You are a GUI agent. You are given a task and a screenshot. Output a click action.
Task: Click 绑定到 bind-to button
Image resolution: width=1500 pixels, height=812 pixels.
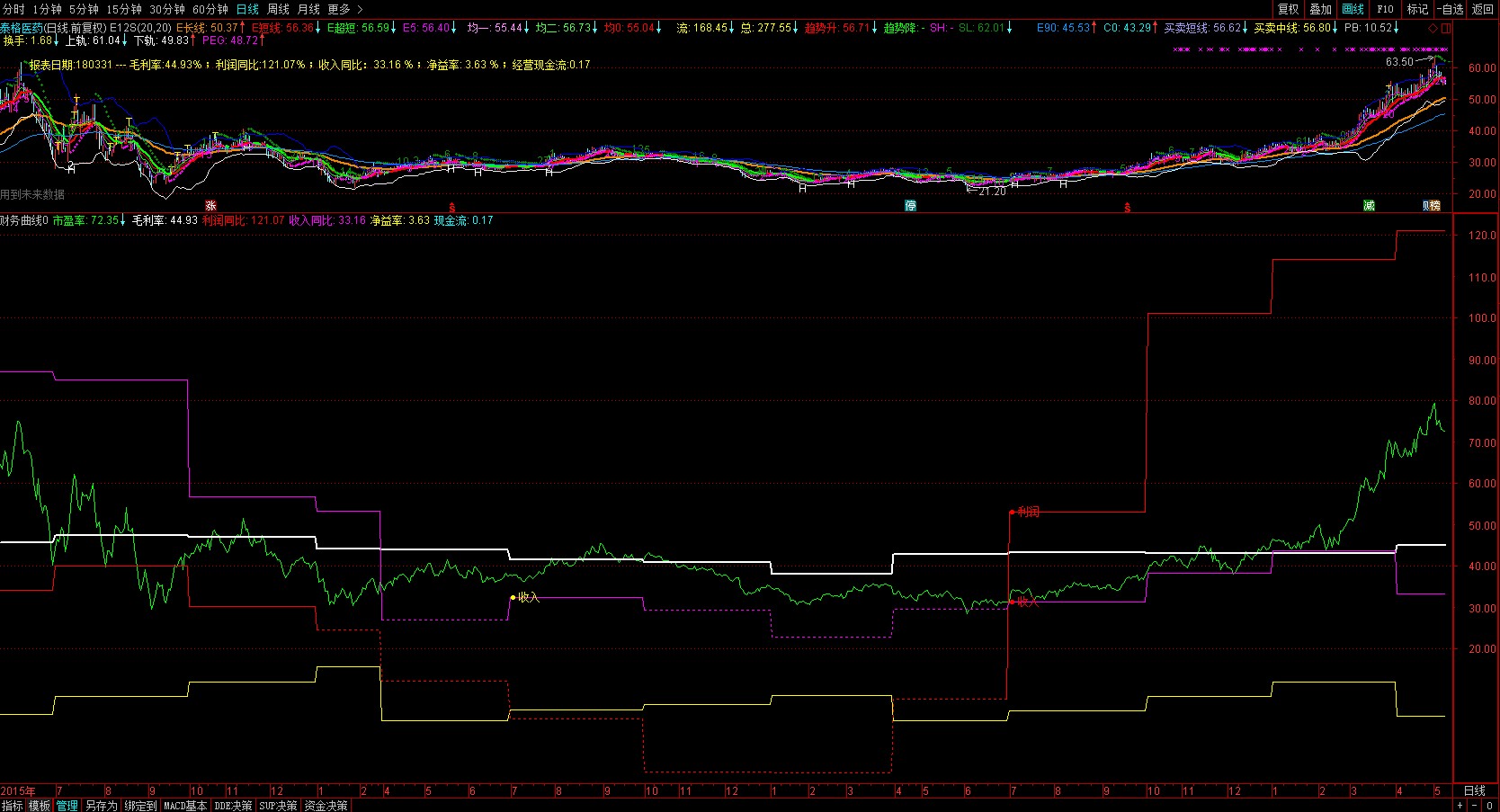(x=141, y=806)
